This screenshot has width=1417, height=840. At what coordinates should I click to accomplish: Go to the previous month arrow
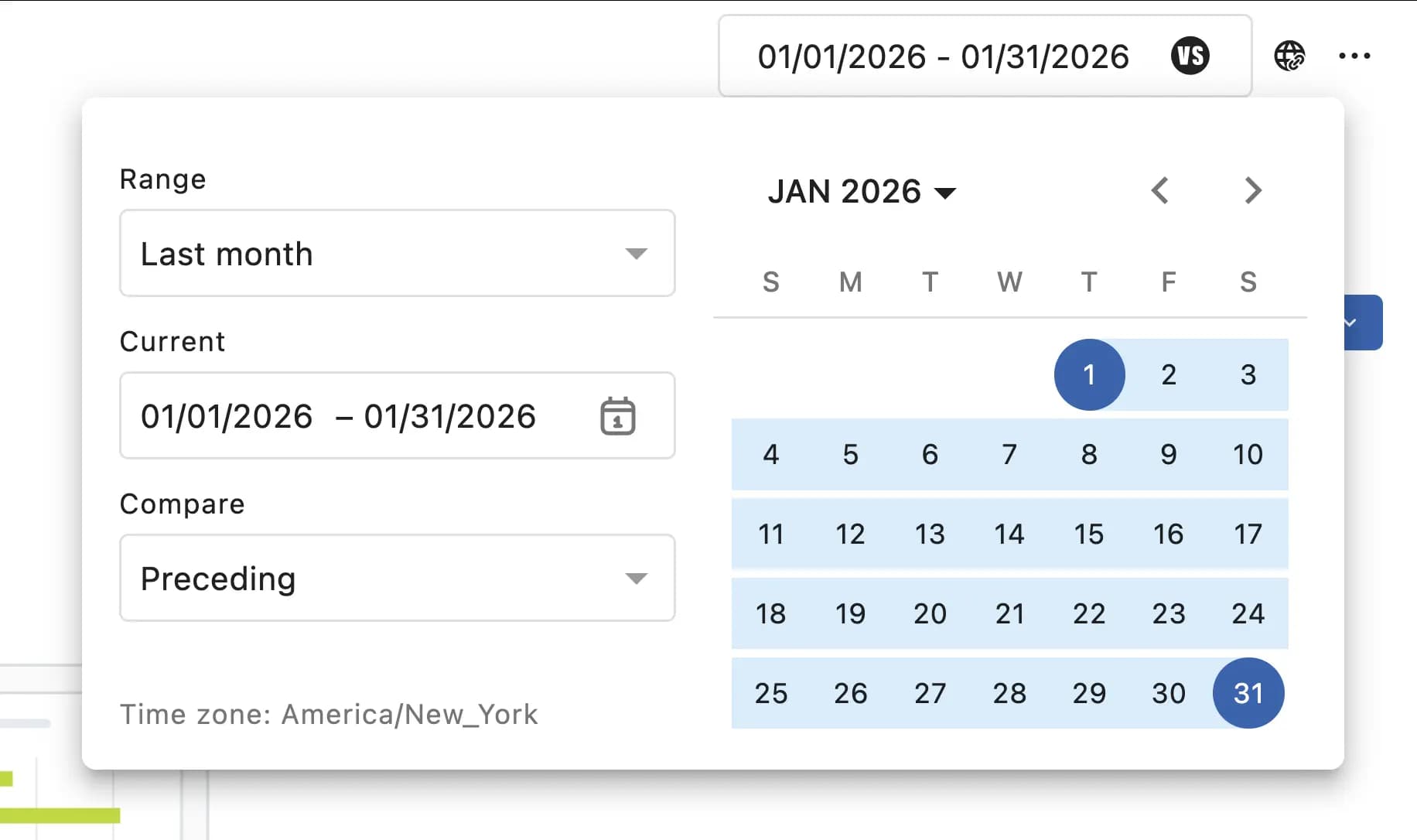(x=1159, y=190)
